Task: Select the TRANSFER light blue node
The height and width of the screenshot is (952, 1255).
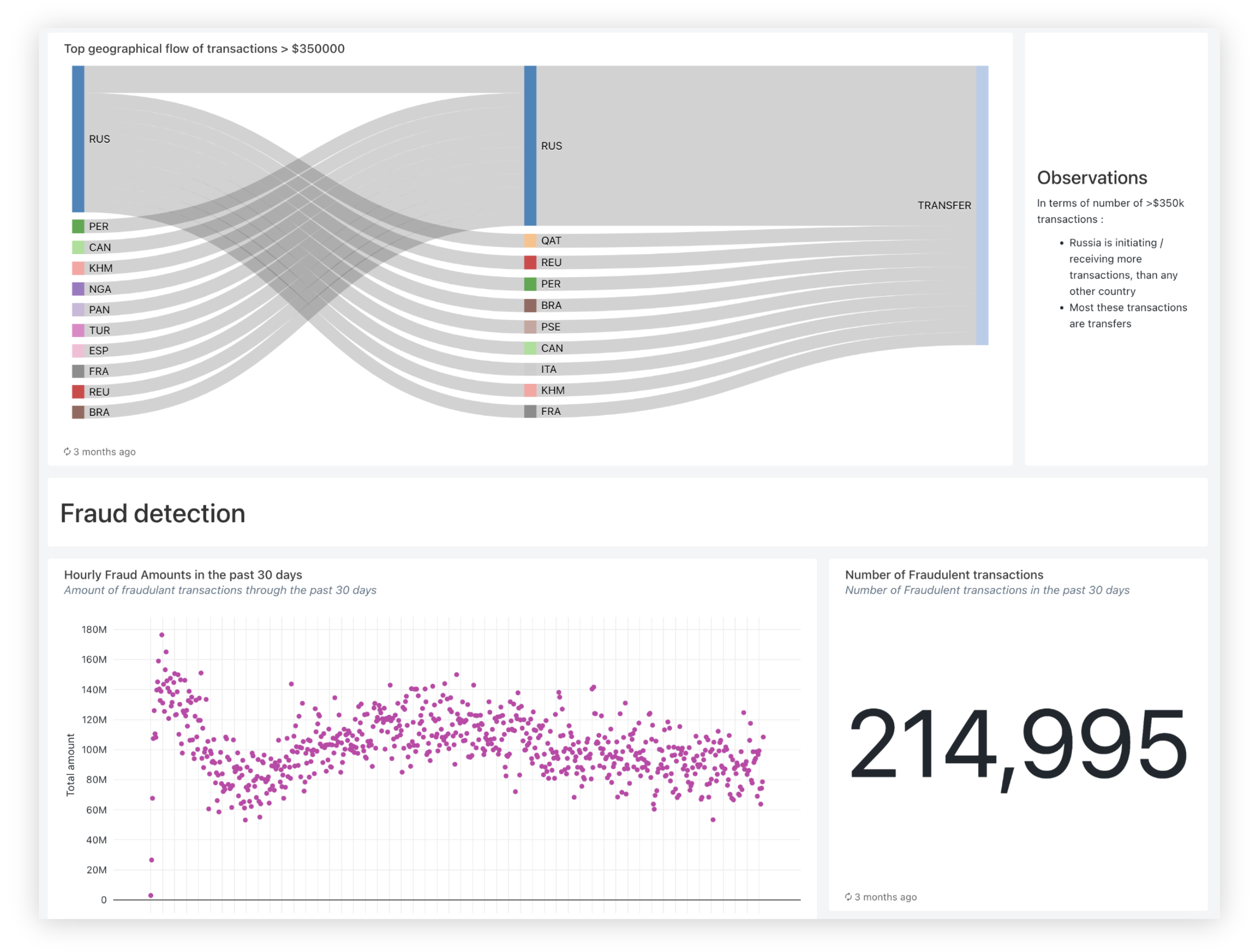Action: coord(982,205)
